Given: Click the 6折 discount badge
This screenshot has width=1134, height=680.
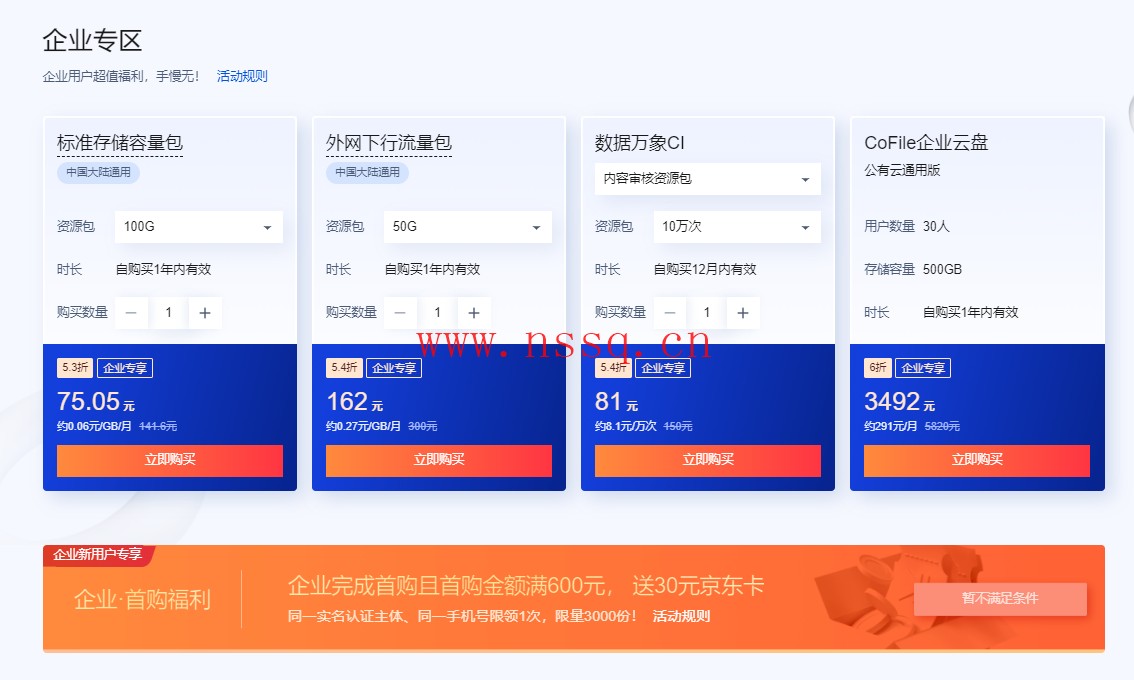Looking at the screenshot, I should 878,367.
